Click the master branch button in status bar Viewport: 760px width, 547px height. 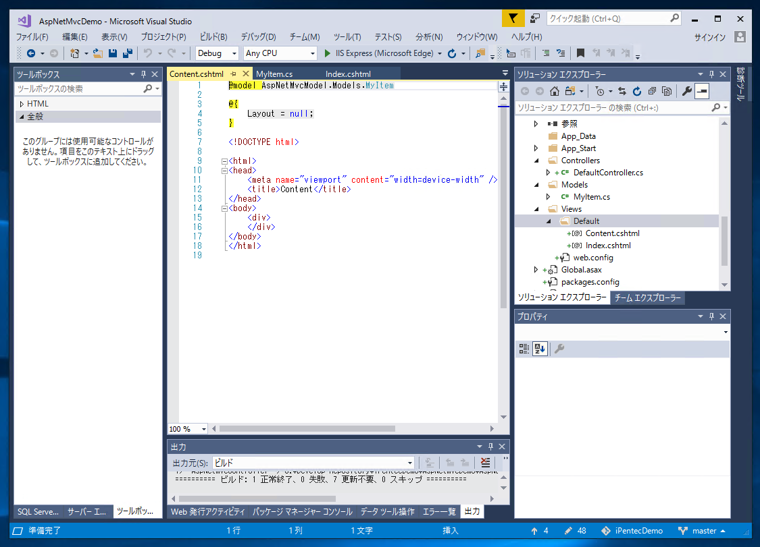(702, 531)
